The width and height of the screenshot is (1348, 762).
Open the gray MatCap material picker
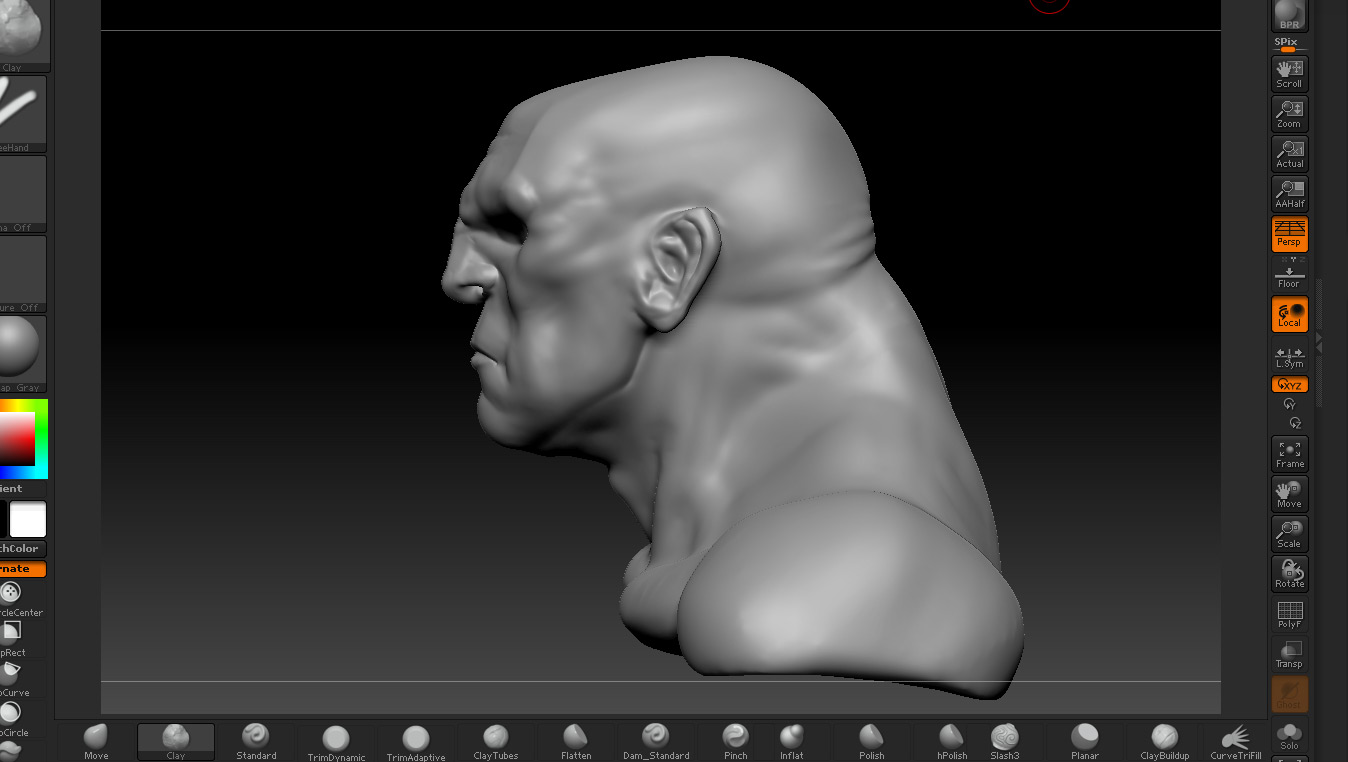(x=22, y=354)
